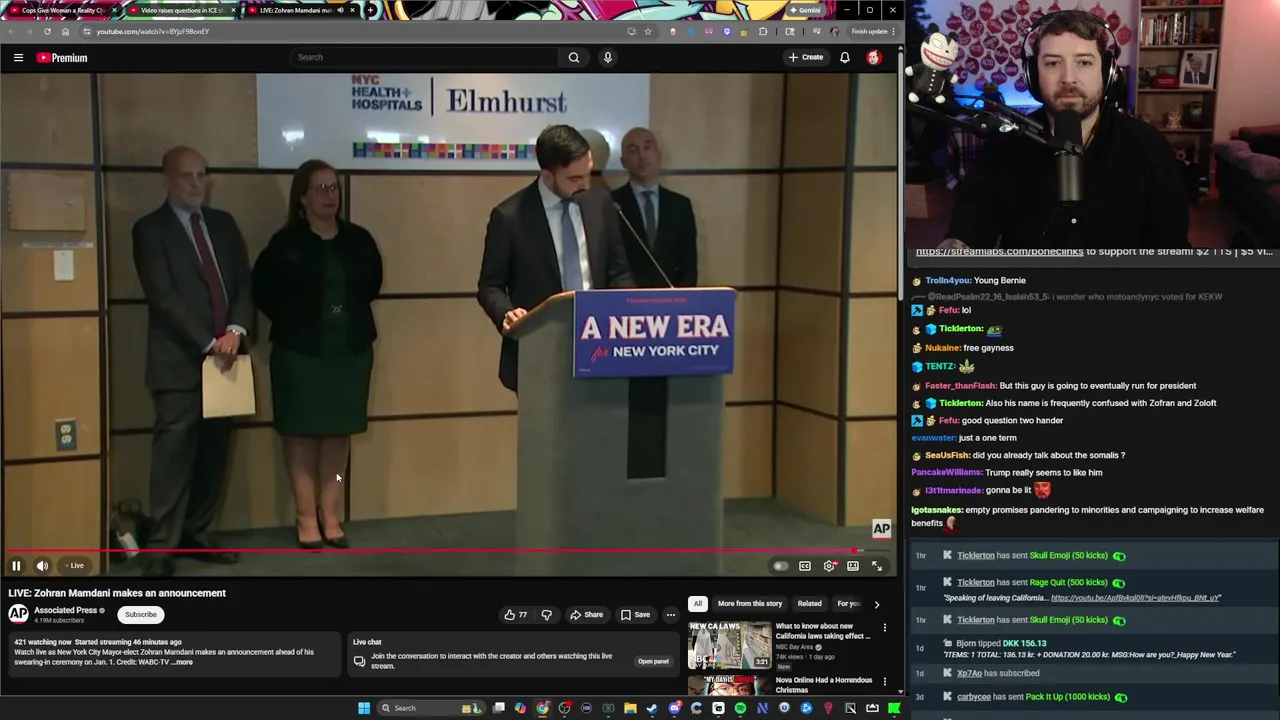Screen dimensions: 1280x720
Task: Pause the live video
Action: (16, 566)
